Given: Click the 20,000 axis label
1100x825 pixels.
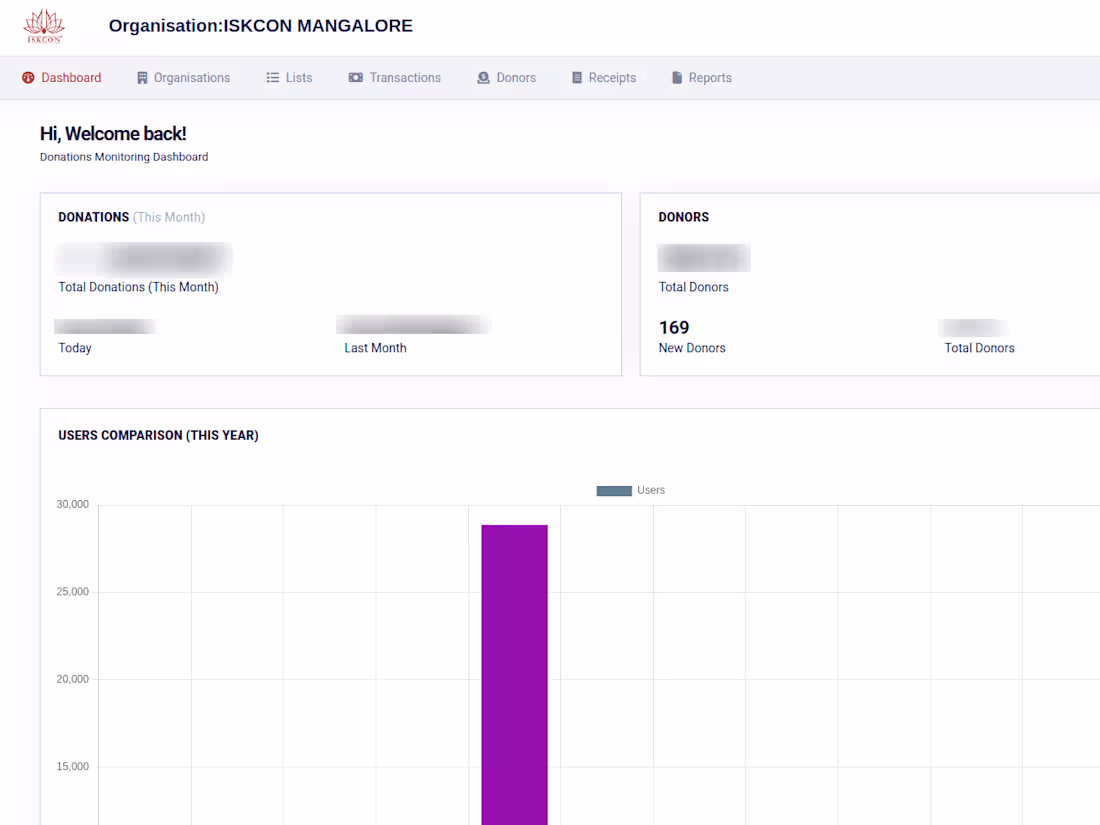Looking at the screenshot, I should point(73,679).
